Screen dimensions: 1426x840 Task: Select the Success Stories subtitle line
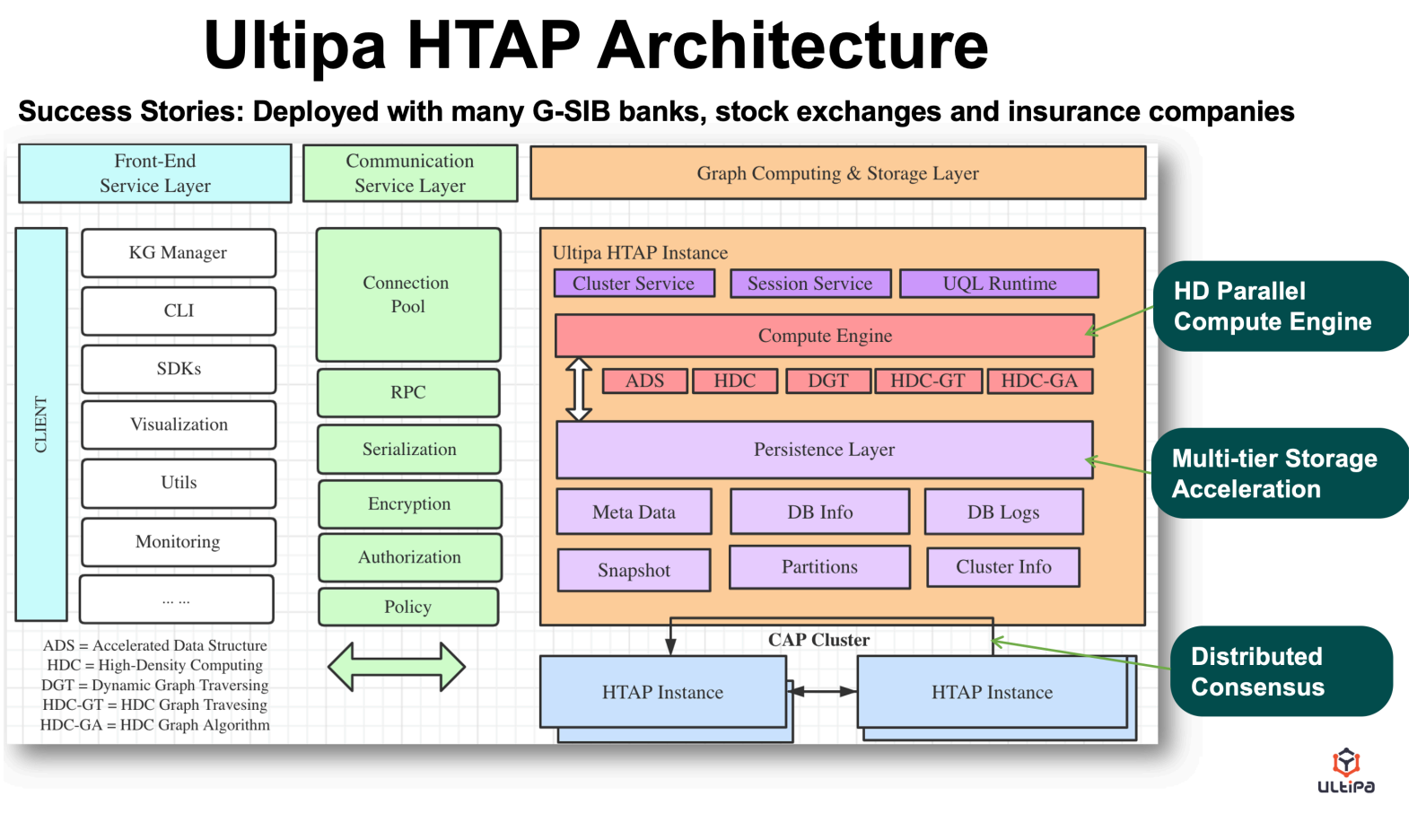tap(656, 111)
